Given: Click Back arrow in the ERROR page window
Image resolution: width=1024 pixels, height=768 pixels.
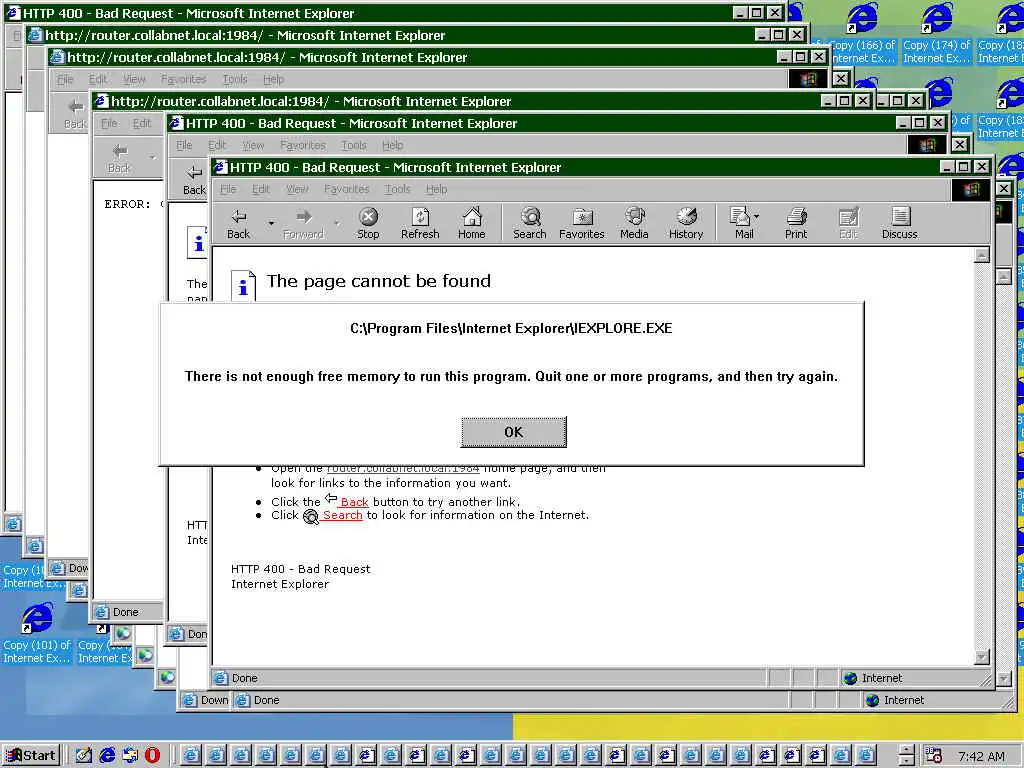Looking at the screenshot, I should pos(120,158).
